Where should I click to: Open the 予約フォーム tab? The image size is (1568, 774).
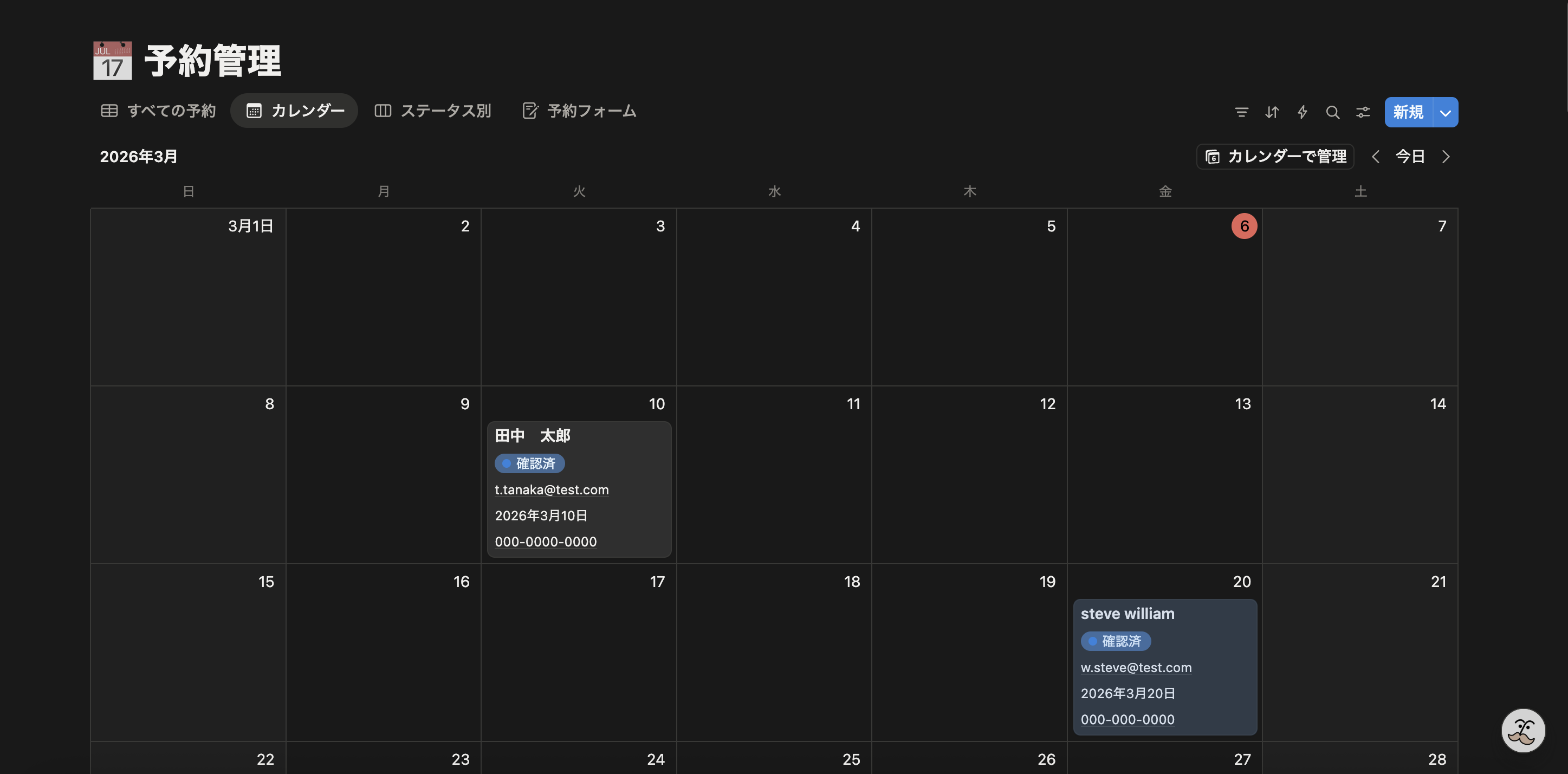(x=579, y=111)
